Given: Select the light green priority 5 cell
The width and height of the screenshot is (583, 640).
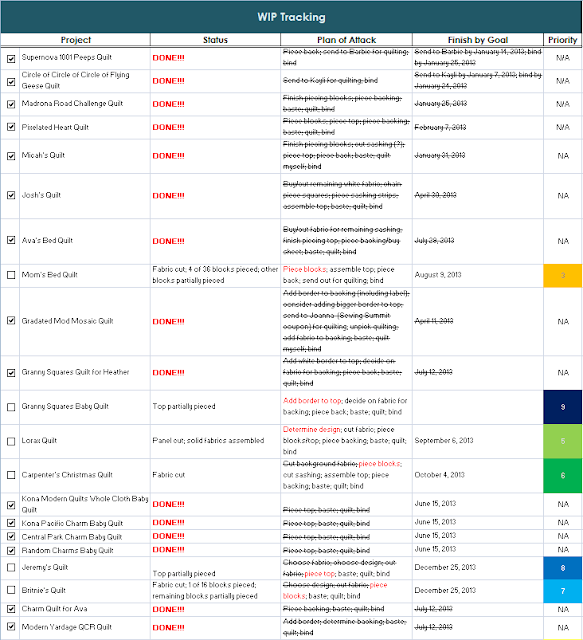Looking at the screenshot, I should pos(563,441).
